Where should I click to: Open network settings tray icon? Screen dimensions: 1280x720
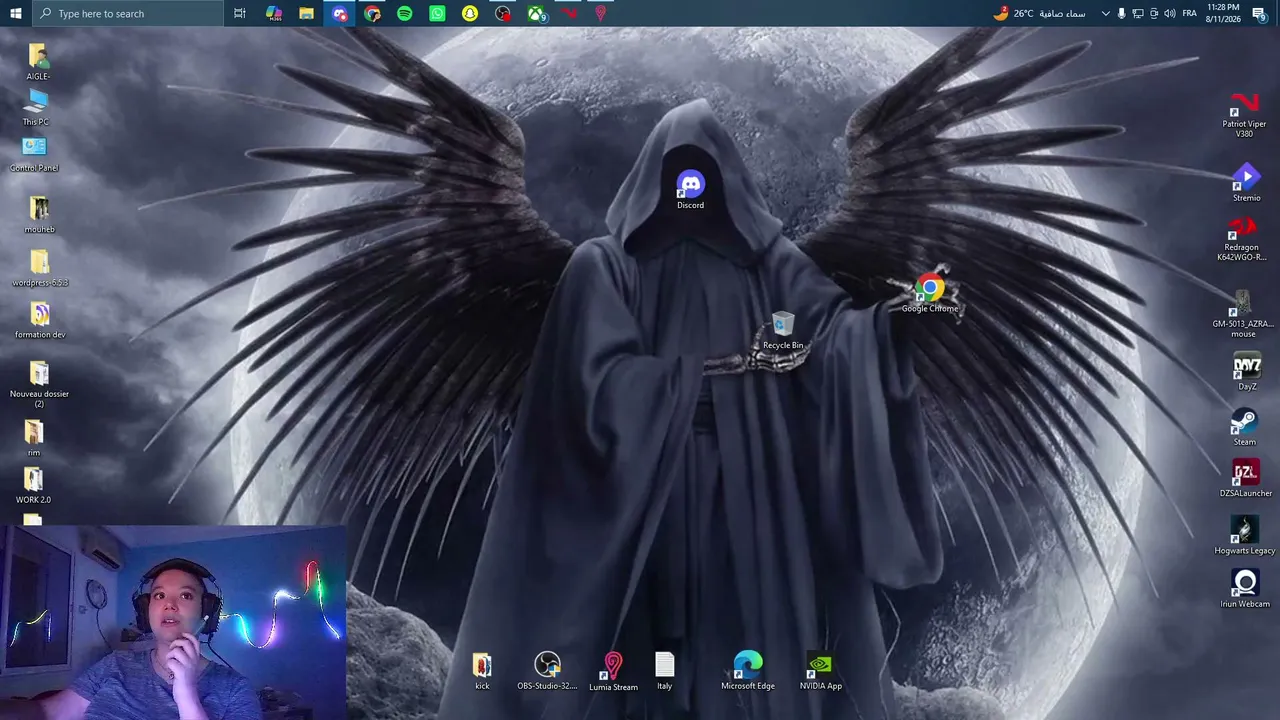point(1138,13)
